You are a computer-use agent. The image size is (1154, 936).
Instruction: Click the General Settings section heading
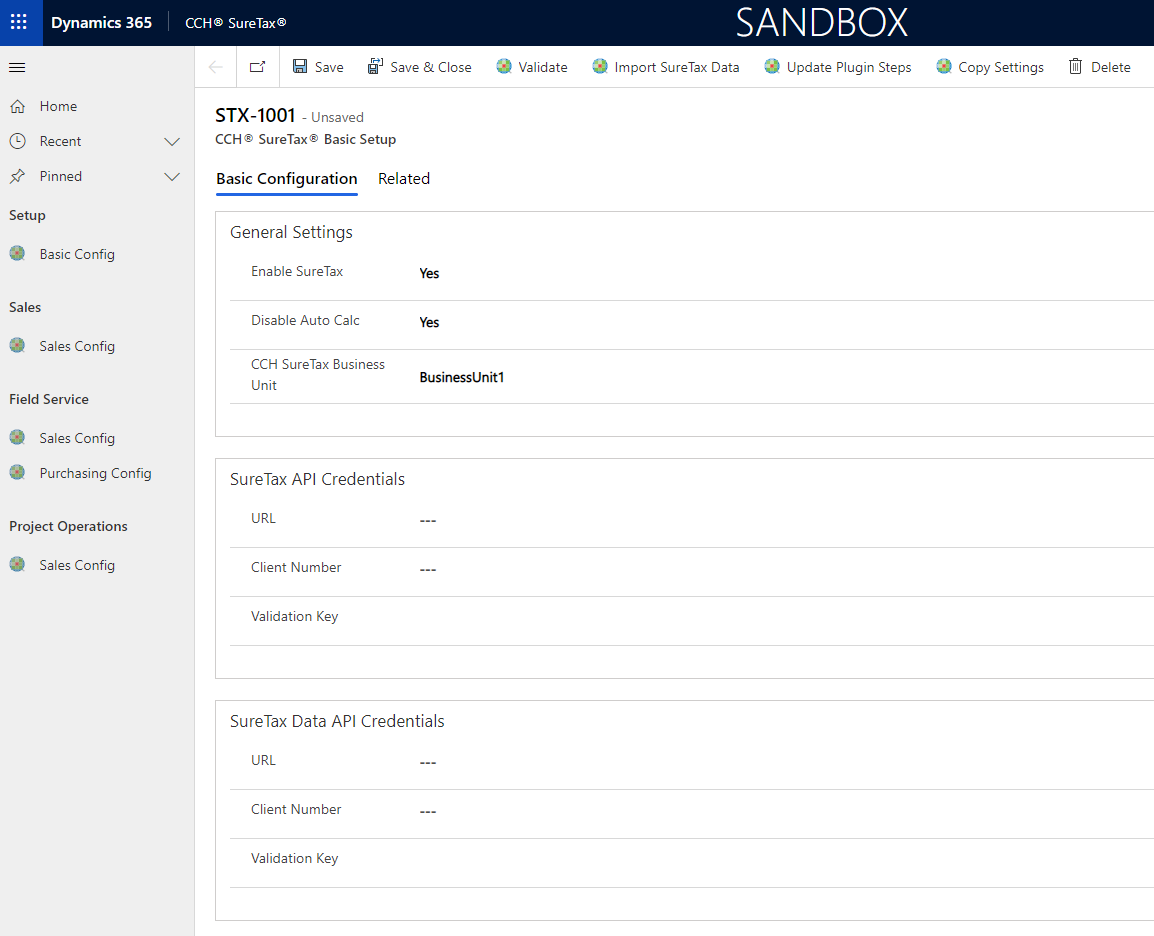tap(291, 233)
